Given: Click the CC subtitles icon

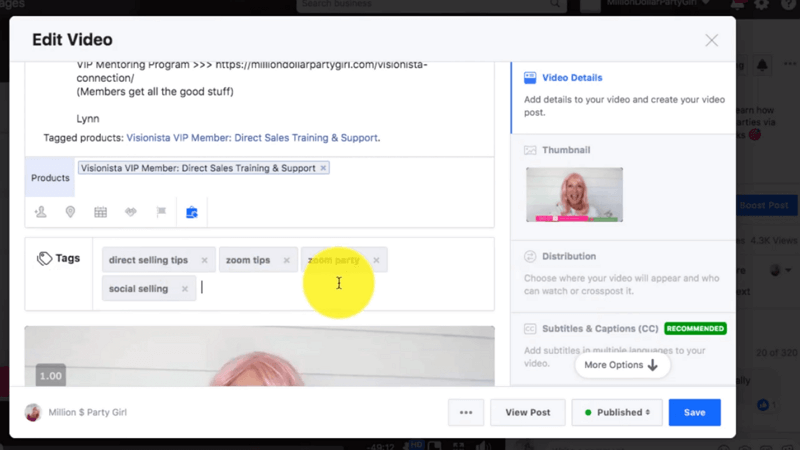Looking at the screenshot, I should pos(530,329).
